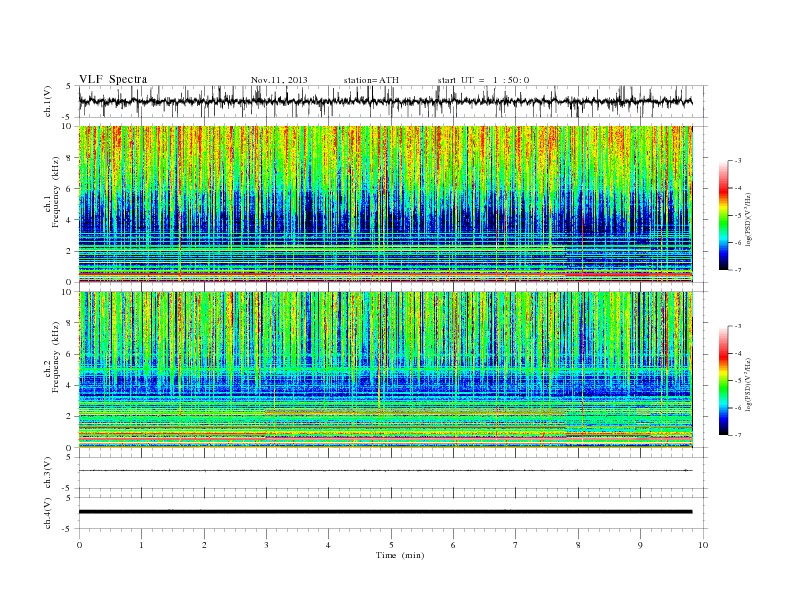Click the "station=ATH" header label

pos(371,80)
